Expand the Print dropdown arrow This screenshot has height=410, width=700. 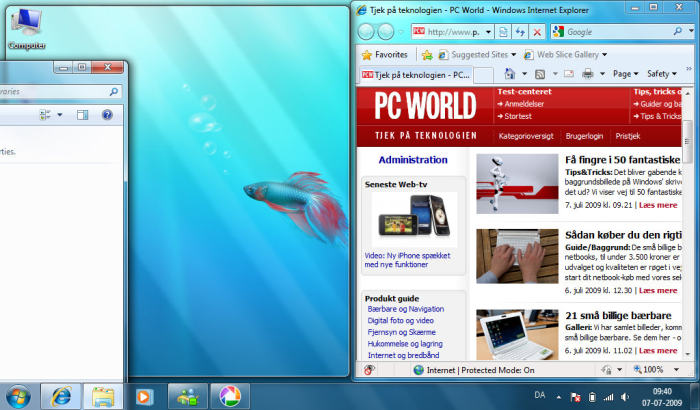[x=602, y=74]
